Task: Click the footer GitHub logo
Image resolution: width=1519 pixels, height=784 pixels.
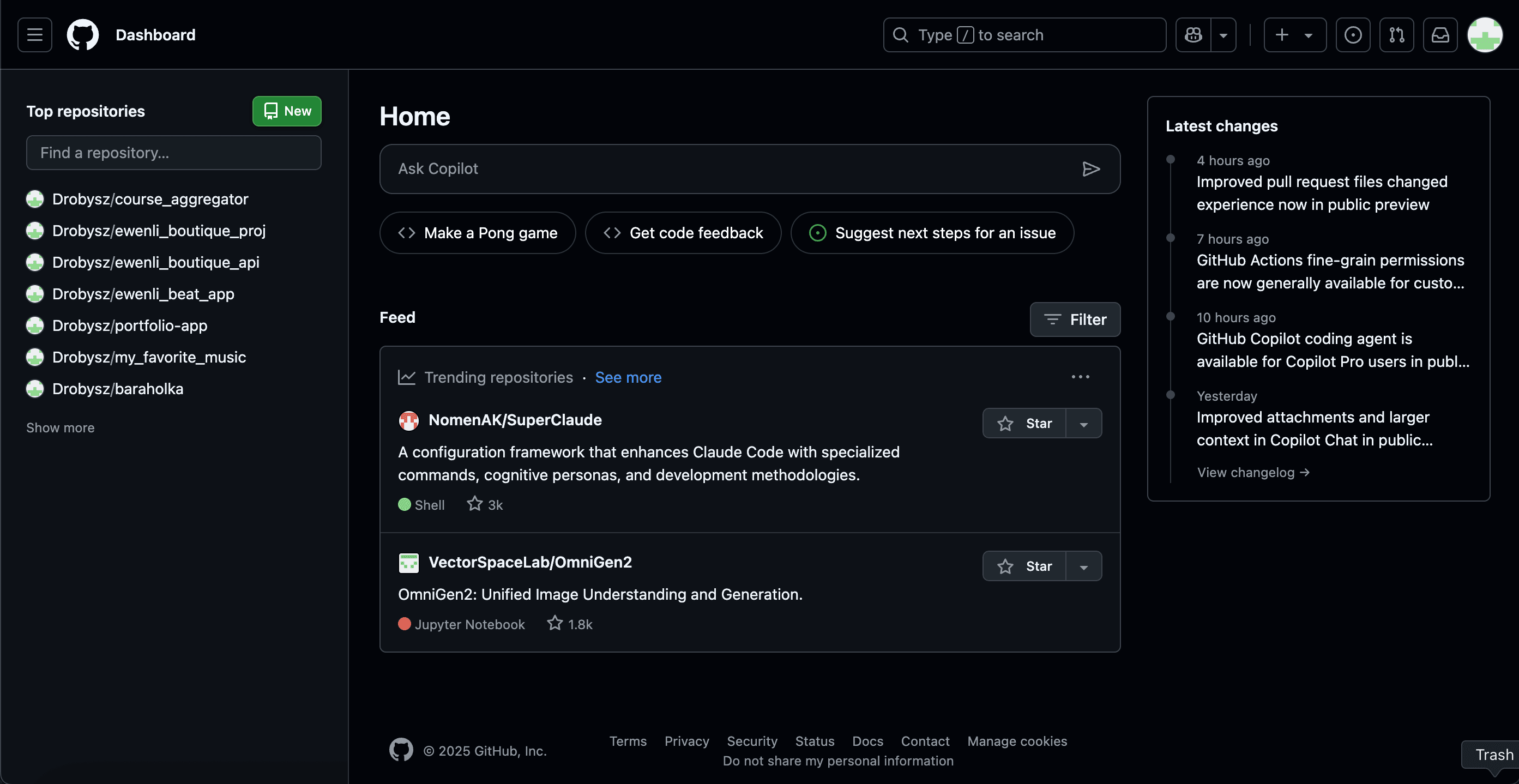Action: pos(401,750)
